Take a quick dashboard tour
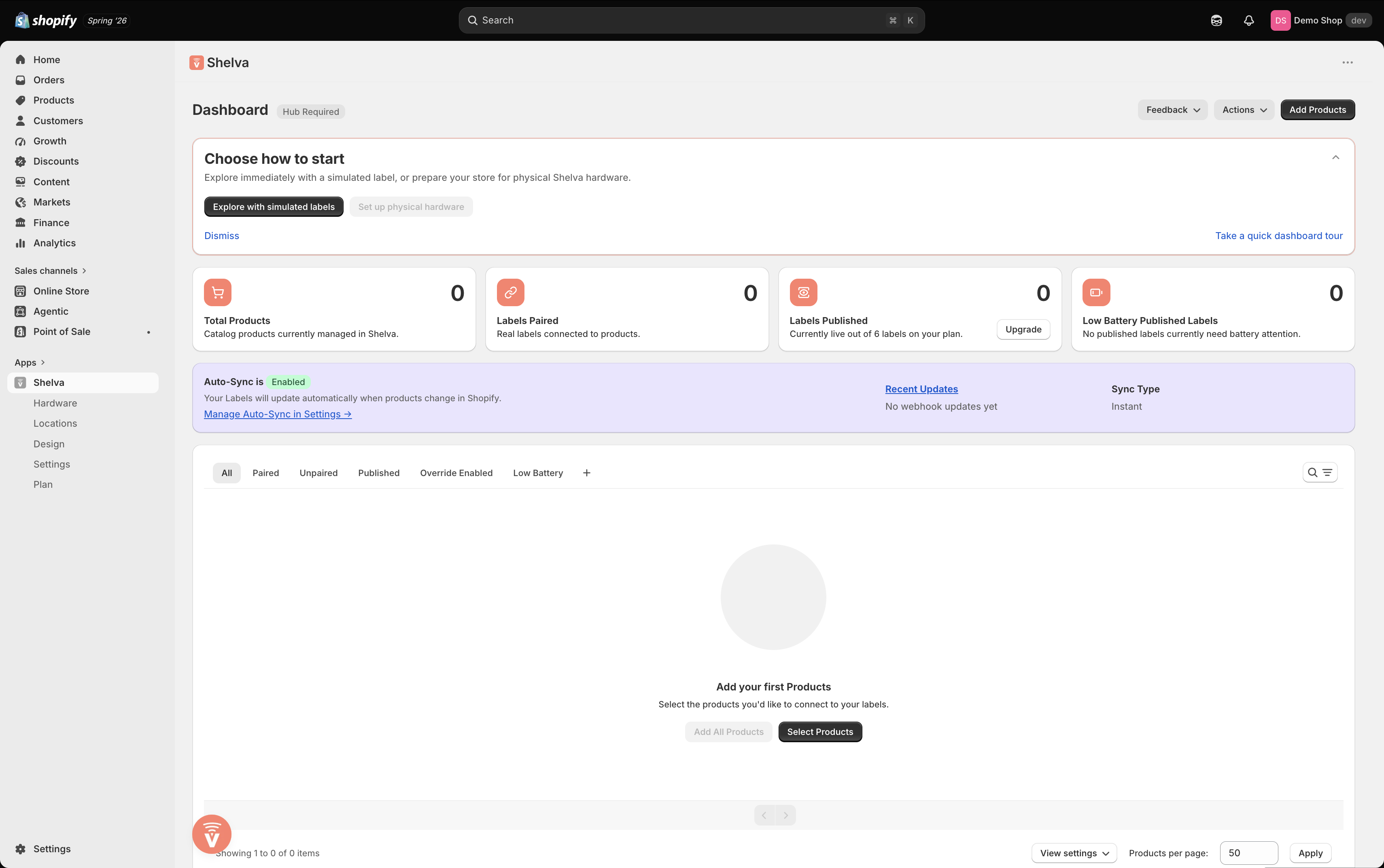The image size is (1384, 868). [1279, 236]
